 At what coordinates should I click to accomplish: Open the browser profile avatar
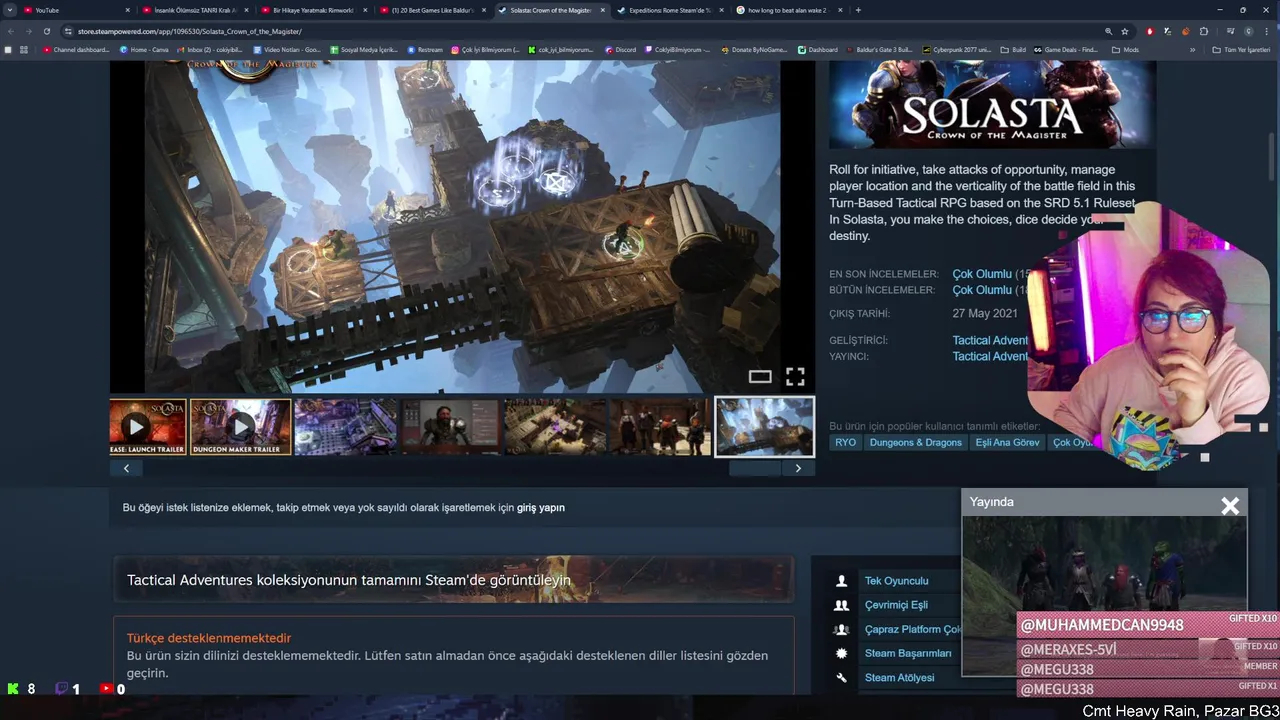click(1248, 31)
